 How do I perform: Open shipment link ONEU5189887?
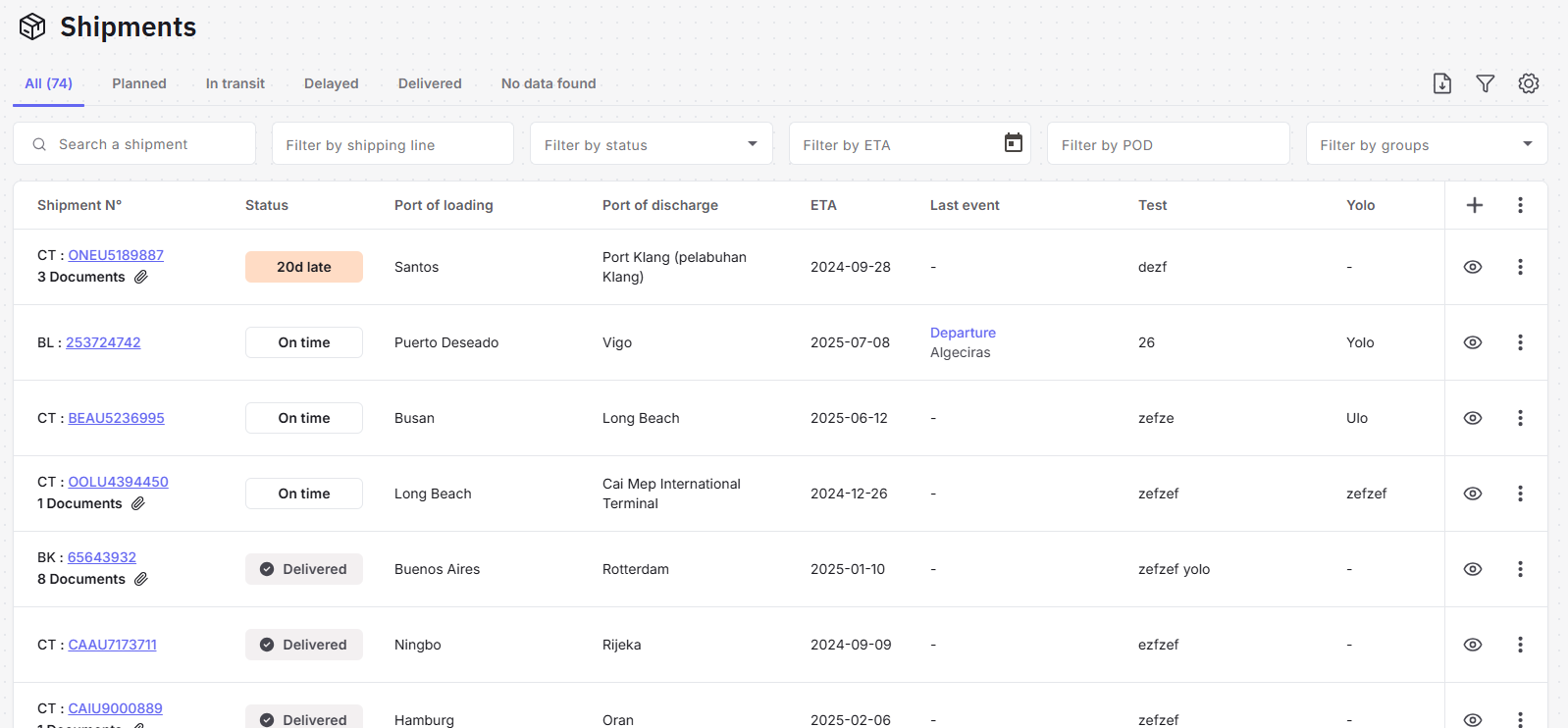(116, 255)
